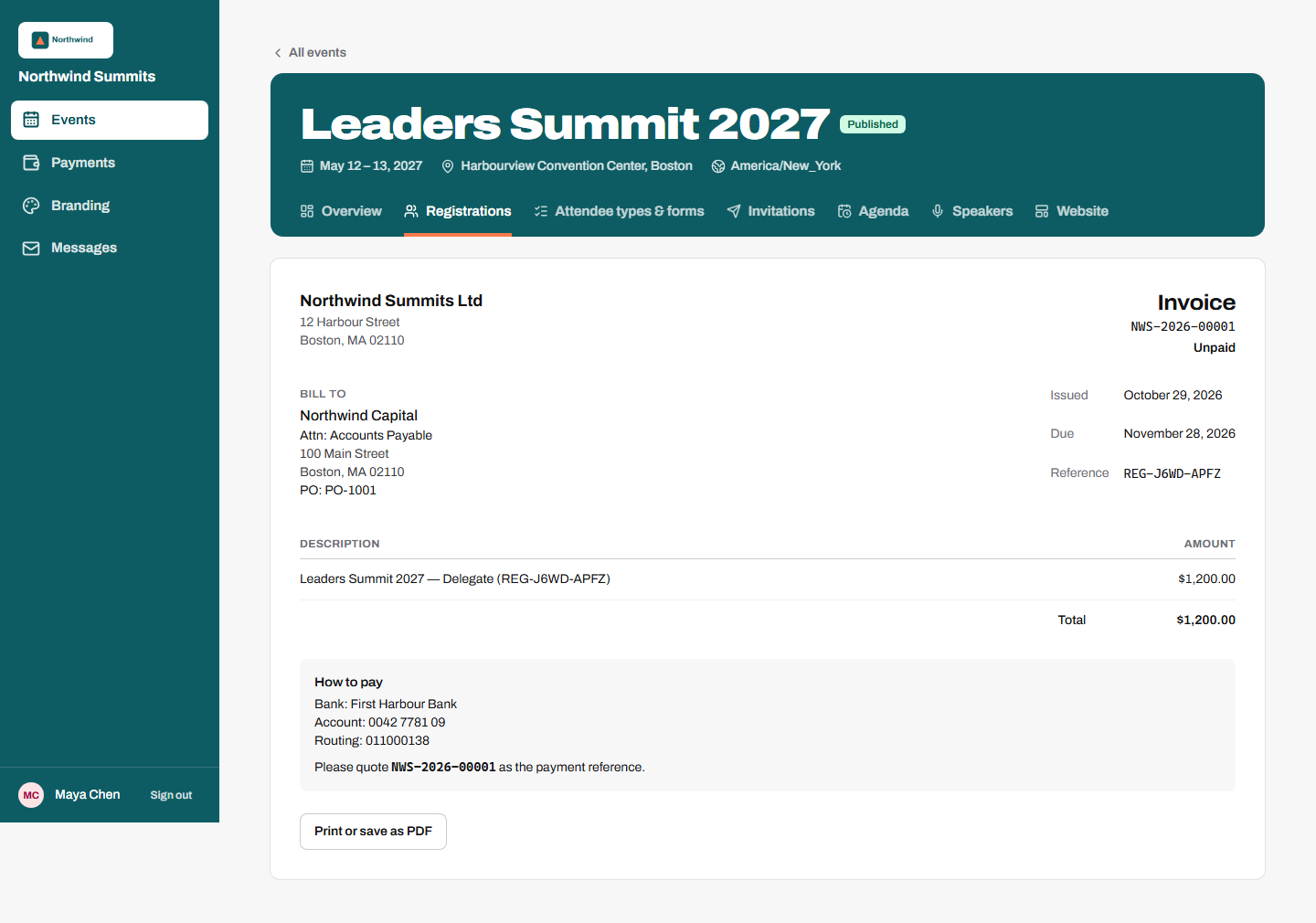
Task: Click the Speakers microphone icon
Action: 938,211
